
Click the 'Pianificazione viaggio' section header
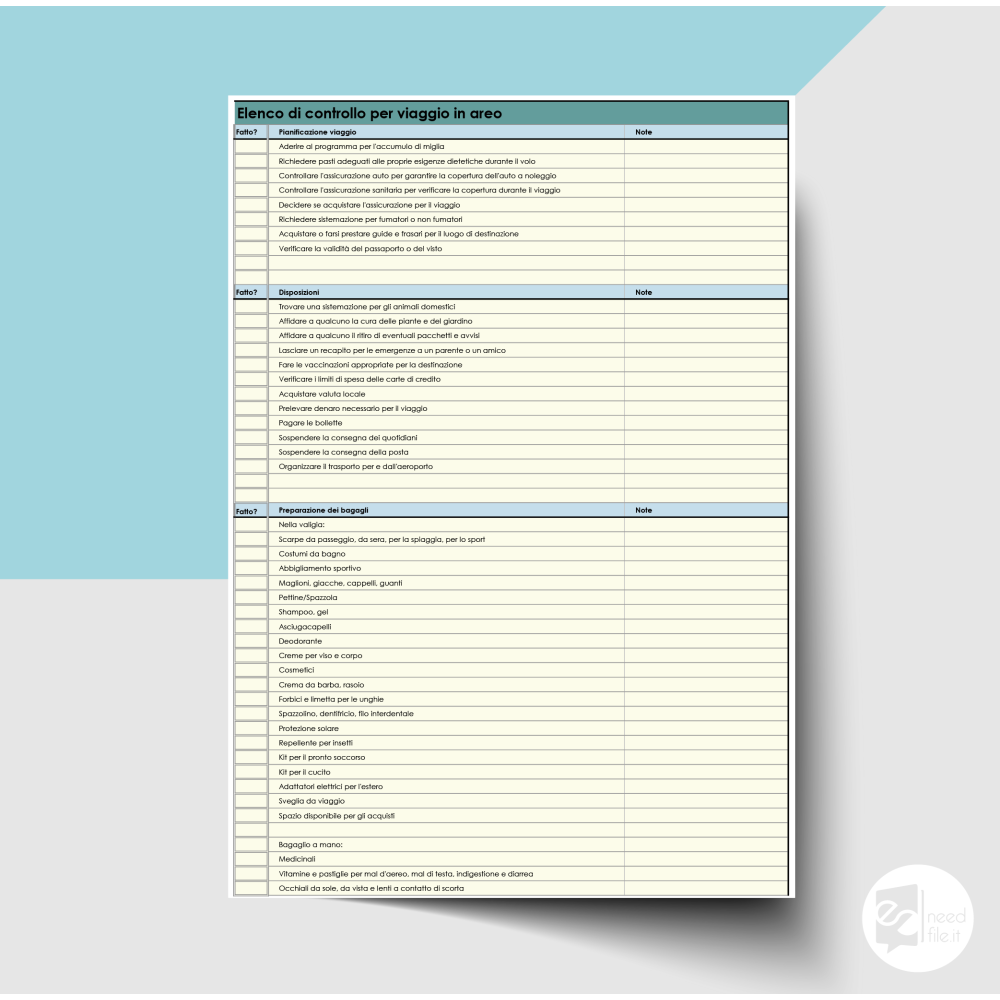(x=317, y=132)
